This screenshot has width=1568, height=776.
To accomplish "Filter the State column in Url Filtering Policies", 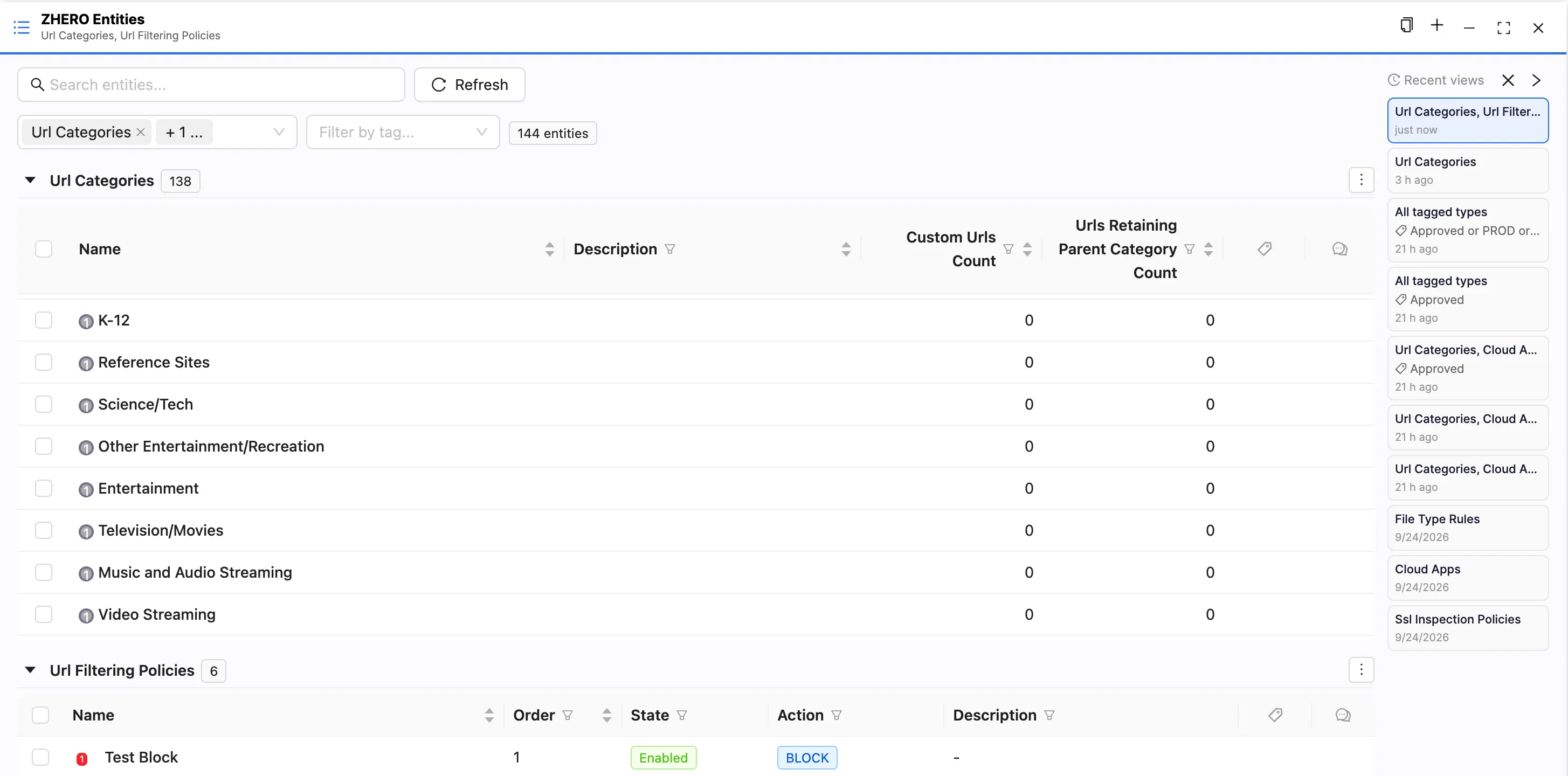I will click(682, 715).
